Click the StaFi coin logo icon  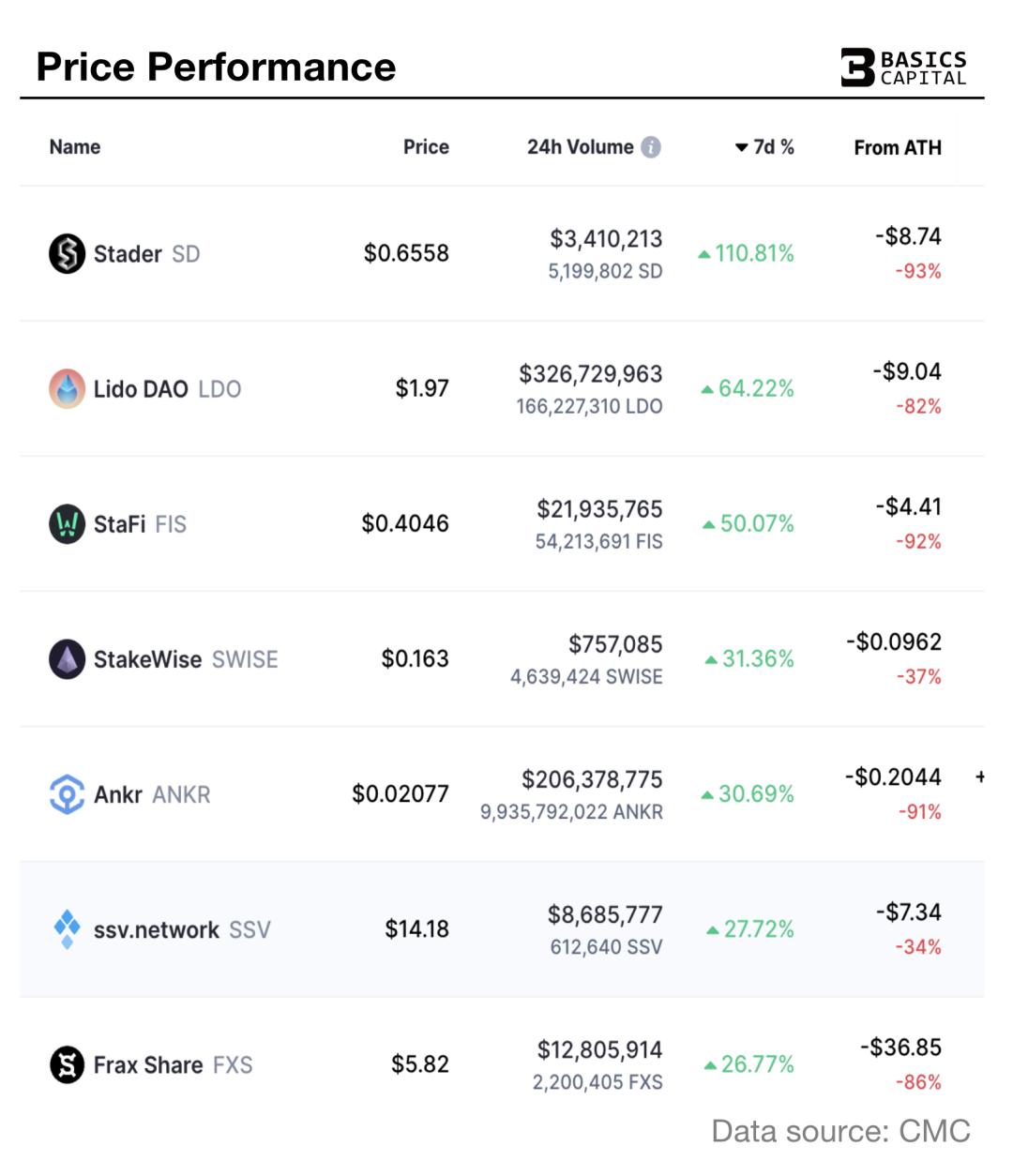[x=67, y=523]
